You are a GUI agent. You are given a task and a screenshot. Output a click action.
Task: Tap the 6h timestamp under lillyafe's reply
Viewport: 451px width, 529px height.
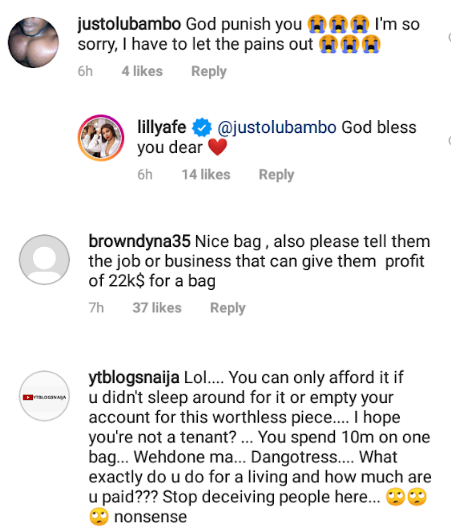[x=145, y=175]
